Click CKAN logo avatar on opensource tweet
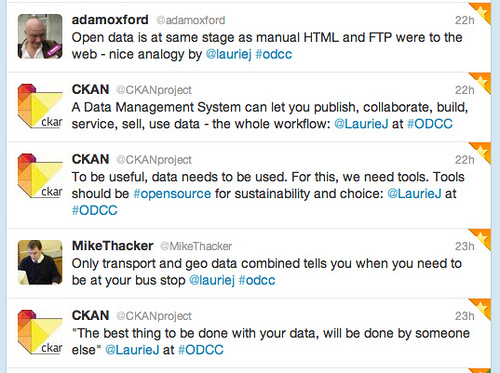This screenshot has width=500, height=373. 40,176
